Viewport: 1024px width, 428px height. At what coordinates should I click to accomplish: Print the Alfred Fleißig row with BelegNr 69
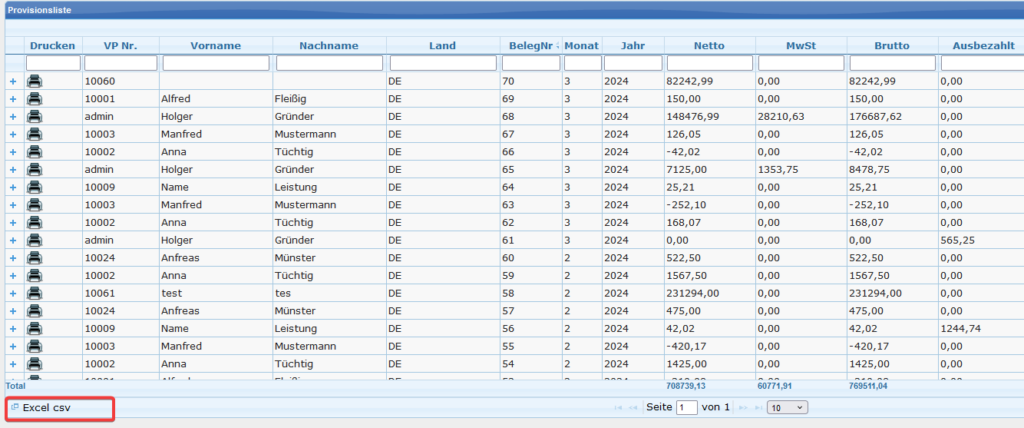tap(34, 99)
